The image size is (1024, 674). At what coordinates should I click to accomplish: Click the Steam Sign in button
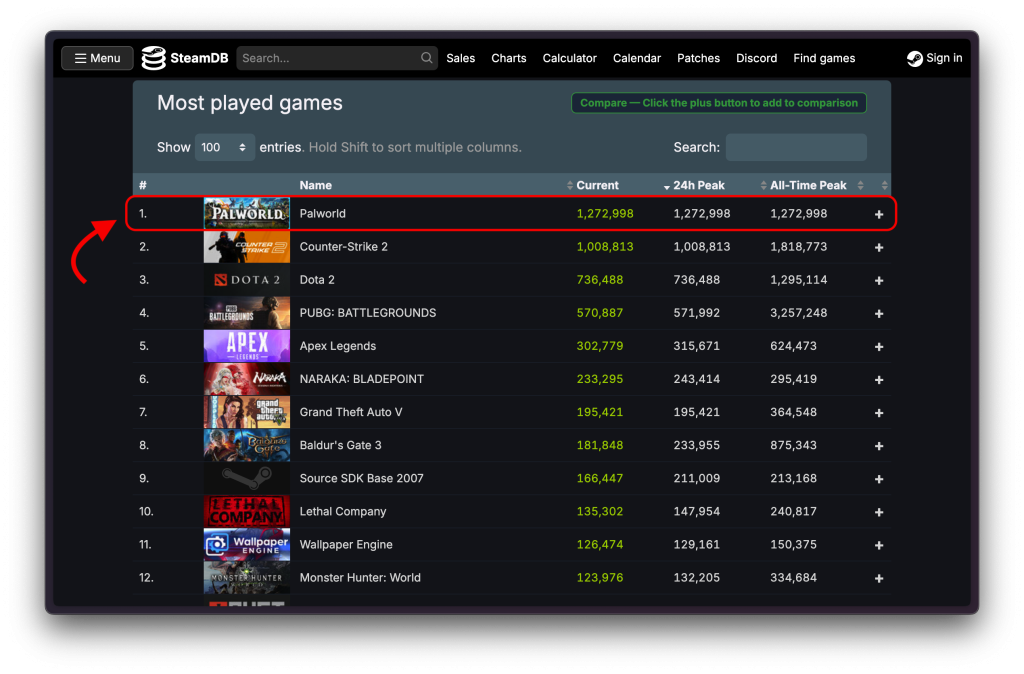tap(935, 58)
